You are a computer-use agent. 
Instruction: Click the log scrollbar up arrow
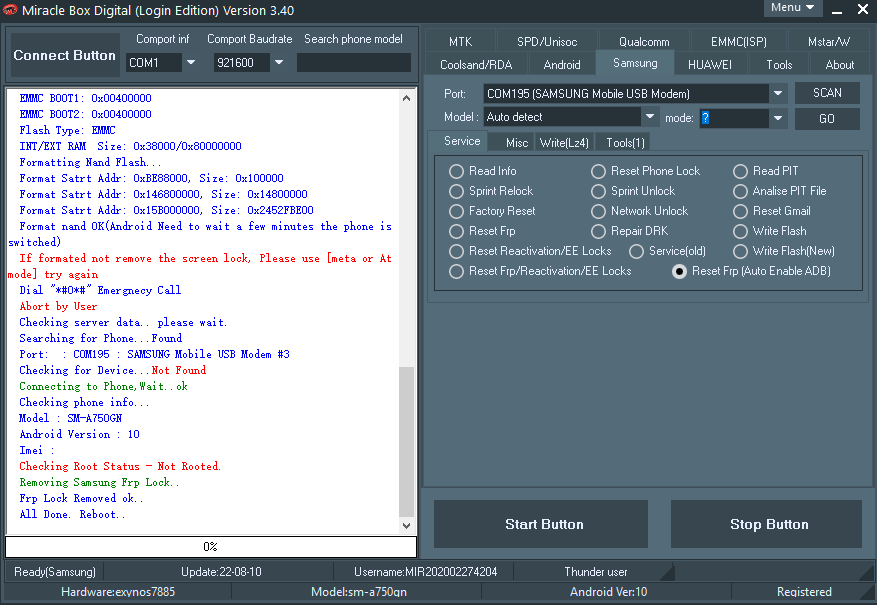point(407,98)
